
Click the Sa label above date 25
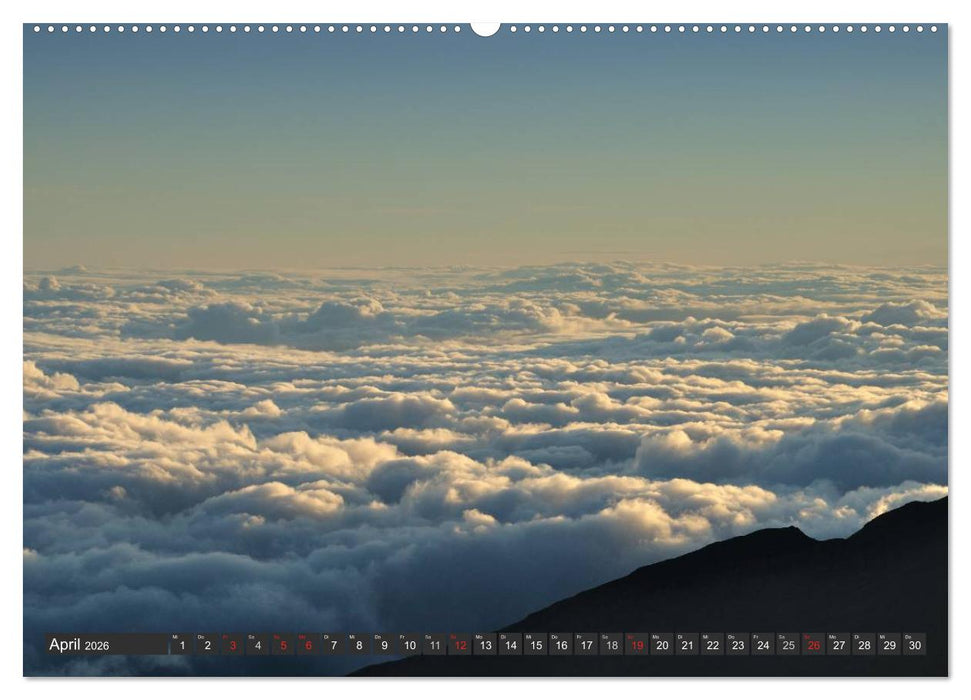[x=782, y=637]
